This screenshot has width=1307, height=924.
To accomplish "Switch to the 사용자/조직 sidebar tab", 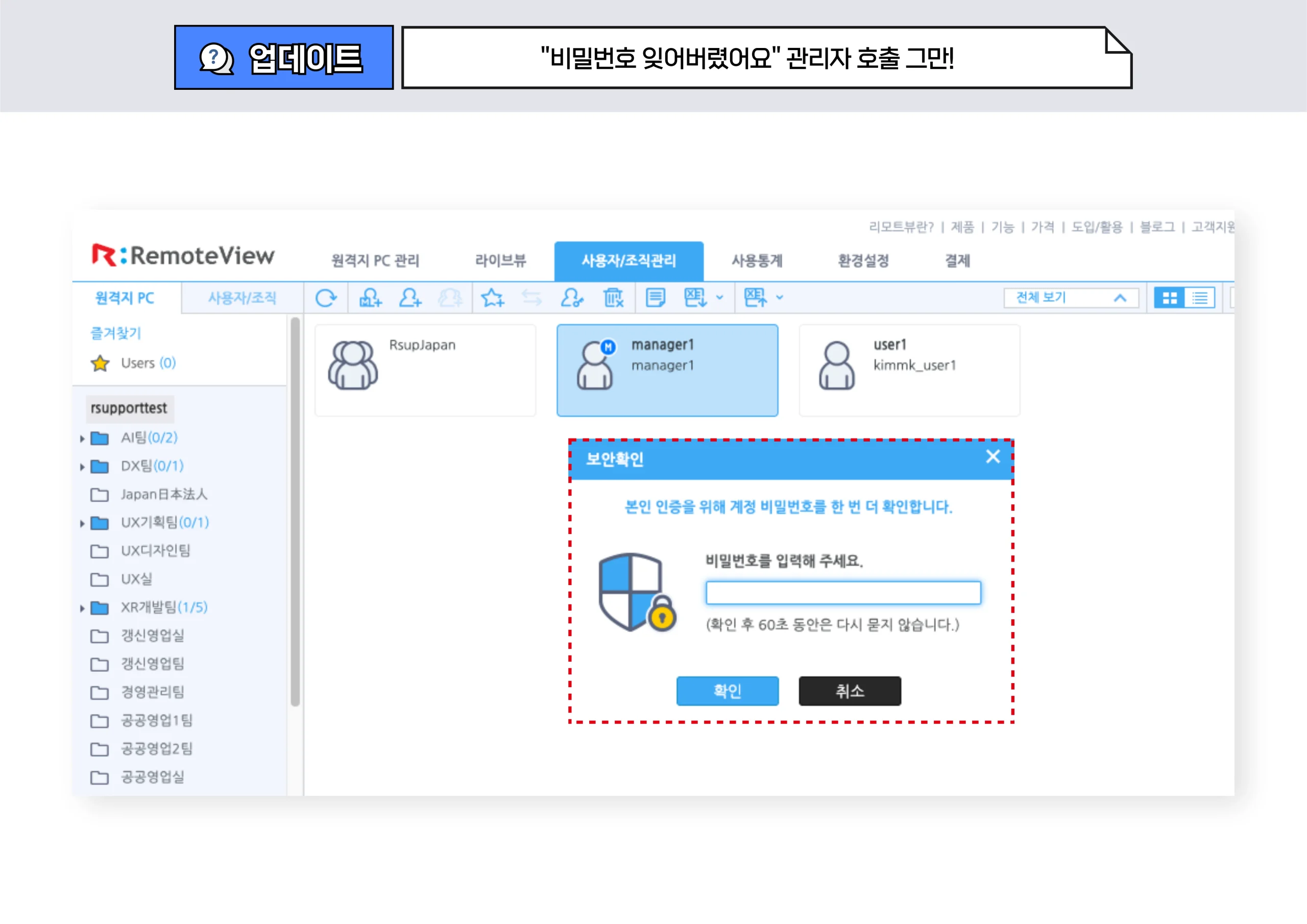I will [x=242, y=297].
